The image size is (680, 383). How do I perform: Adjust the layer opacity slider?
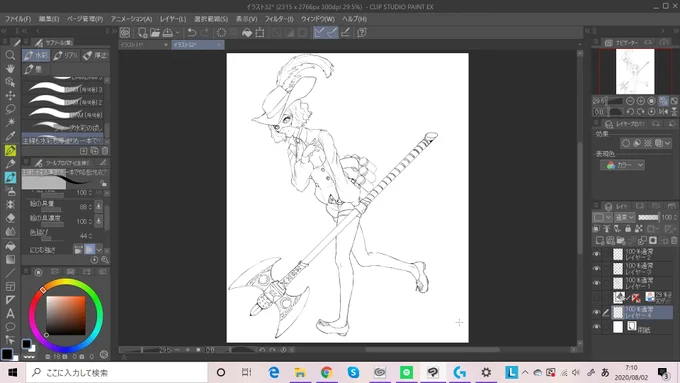[649, 217]
